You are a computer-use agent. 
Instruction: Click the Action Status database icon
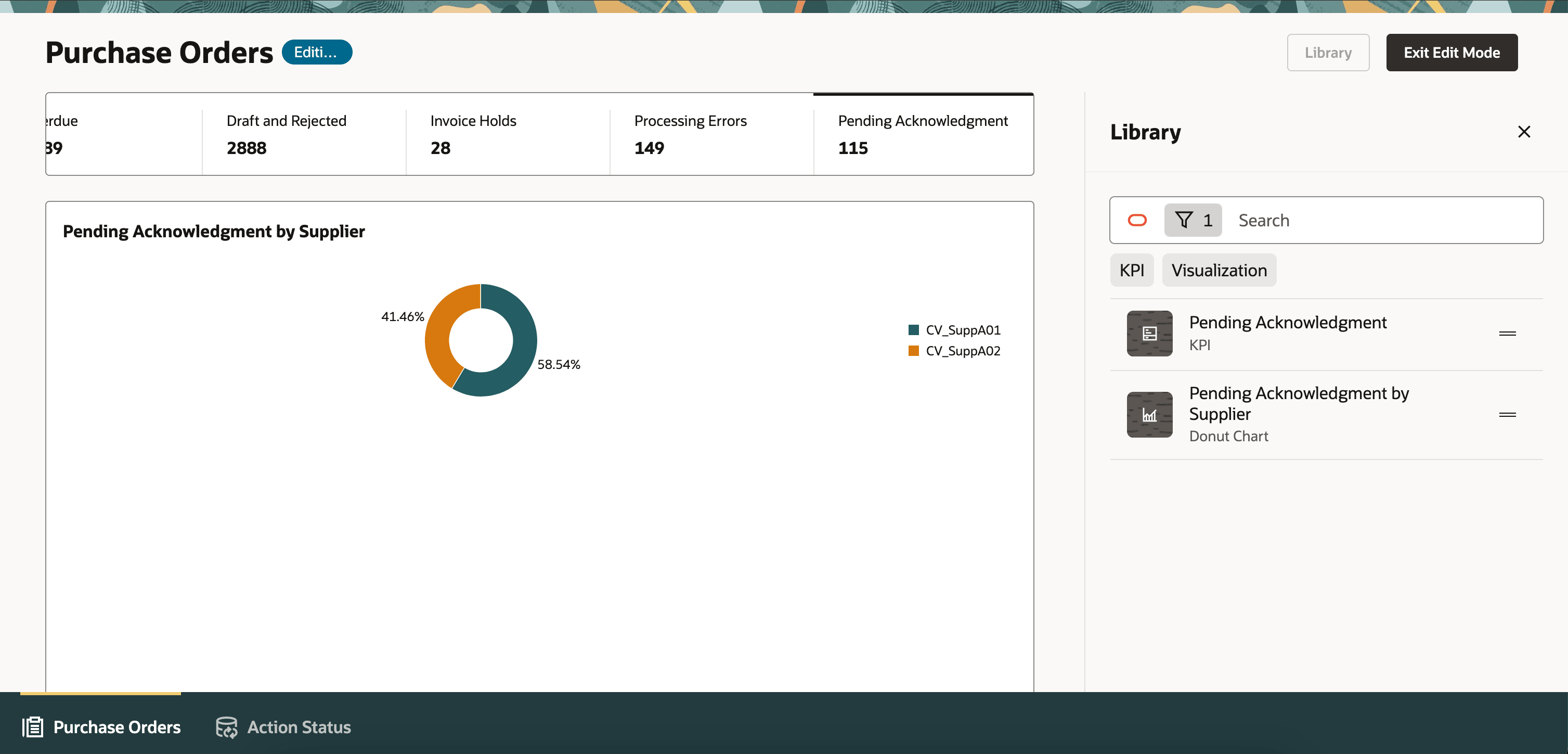coord(226,727)
